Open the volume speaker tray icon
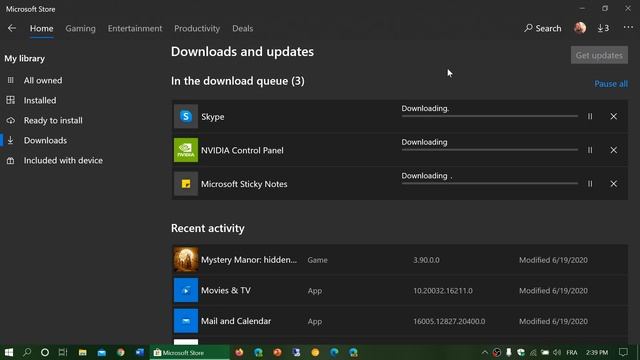 (x=557, y=352)
